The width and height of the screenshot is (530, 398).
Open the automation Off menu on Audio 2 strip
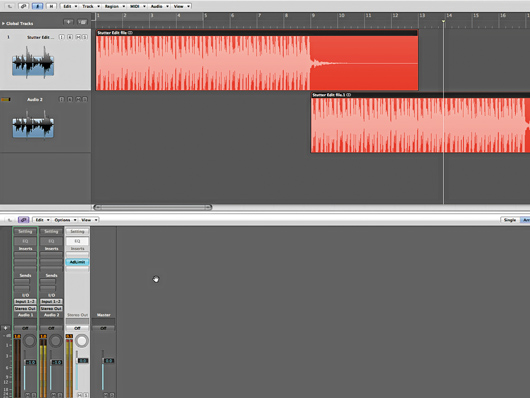click(51, 328)
